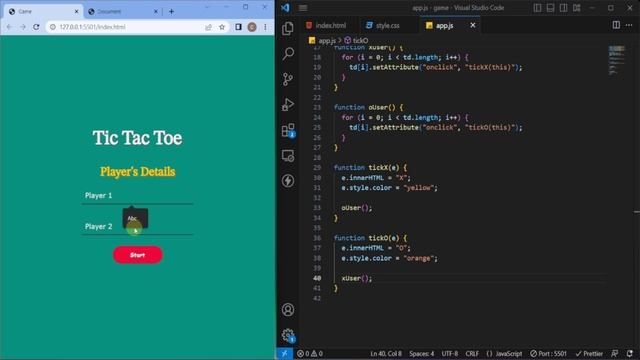Open a new browser tab
This screenshot has width=640, height=360.
pyautogui.click(x=171, y=11)
